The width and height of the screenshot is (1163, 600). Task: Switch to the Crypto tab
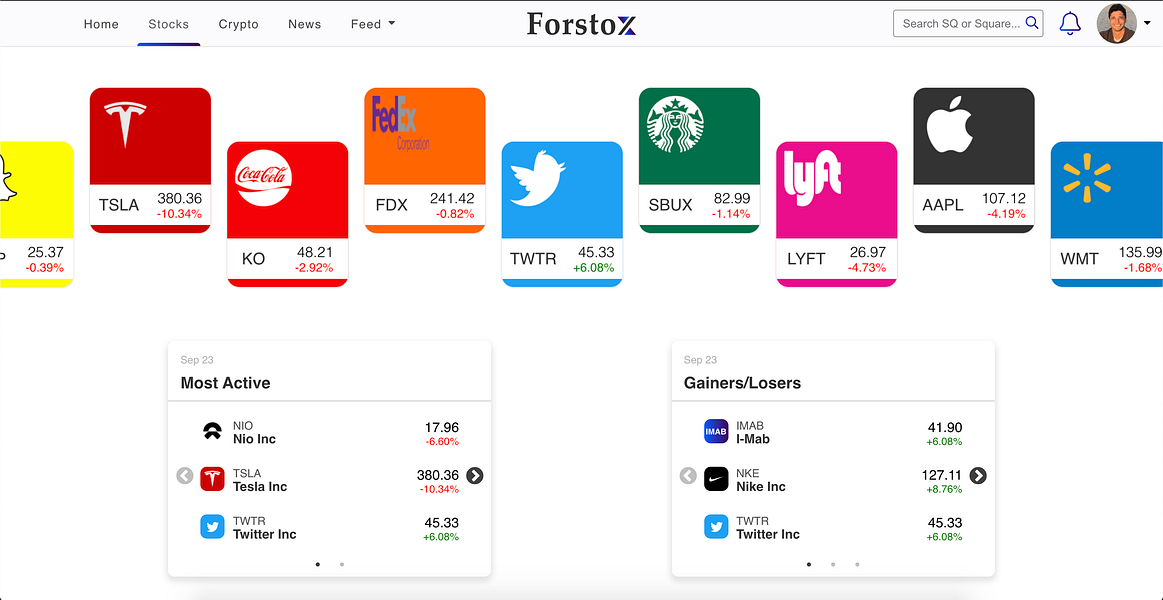coord(238,24)
